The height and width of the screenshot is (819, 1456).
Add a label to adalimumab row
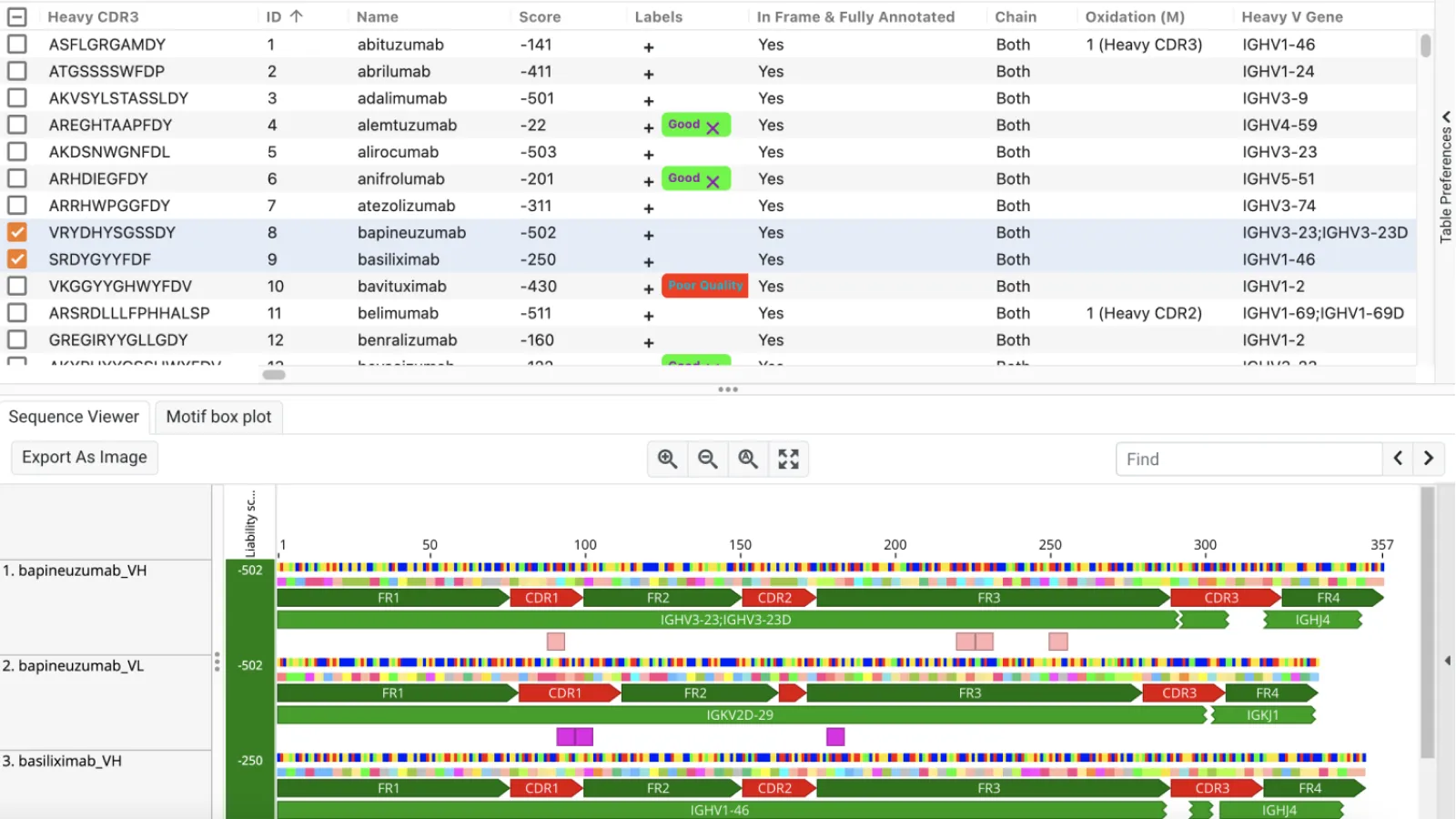click(649, 101)
